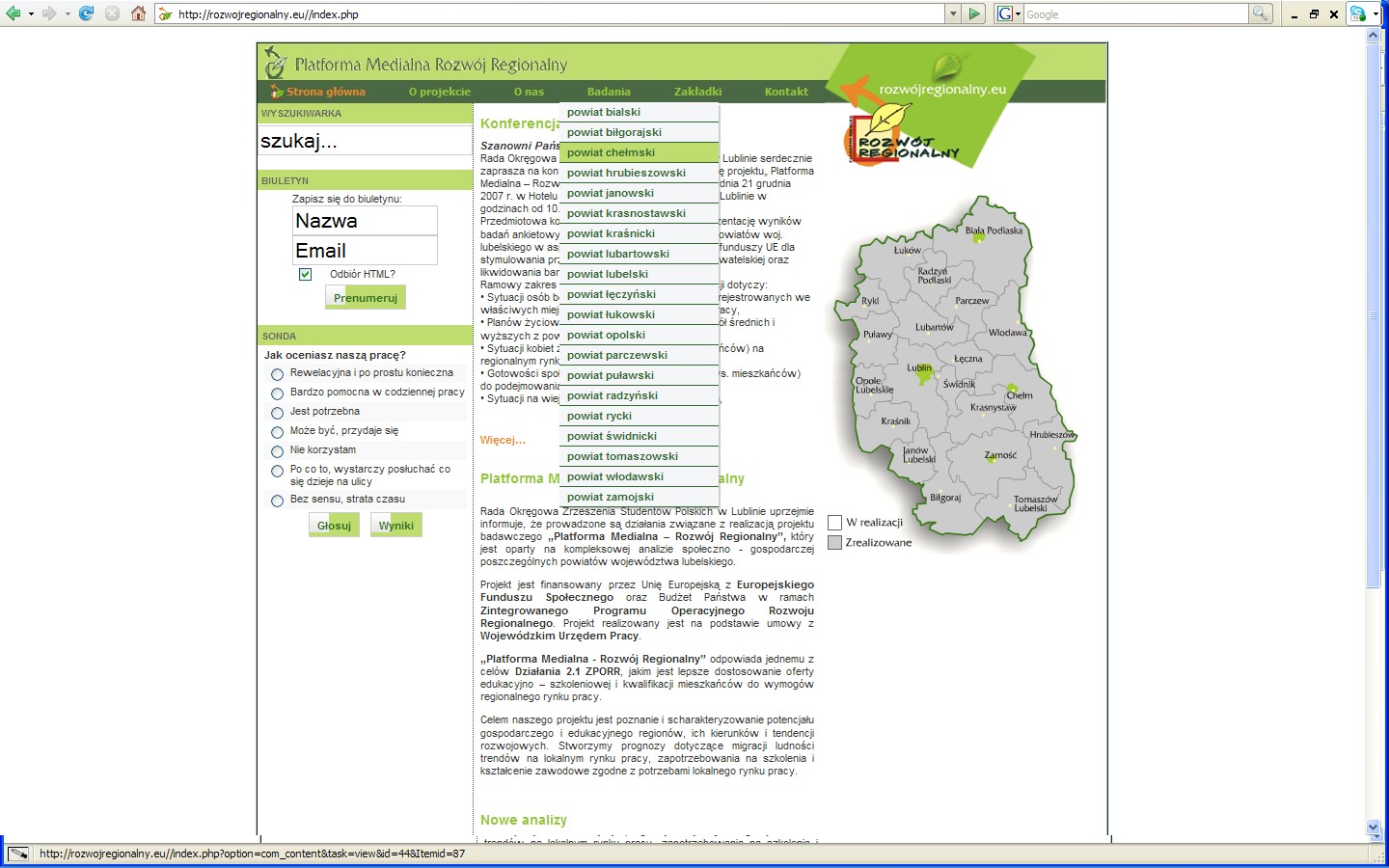
Task: Click the Forward navigation arrow
Action: [x=49, y=14]
